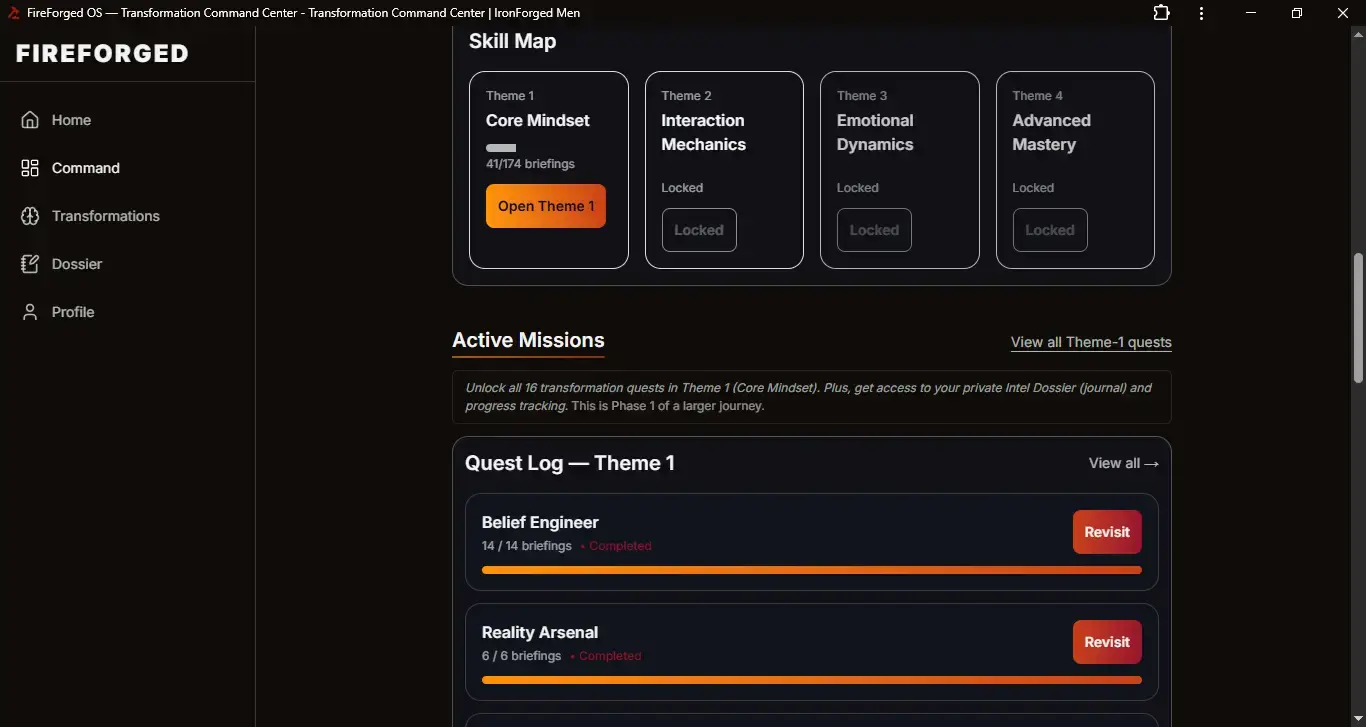Click the page's vertical scrollbar thumb
The image size is (1366, 727).
tap(1357, 318)
